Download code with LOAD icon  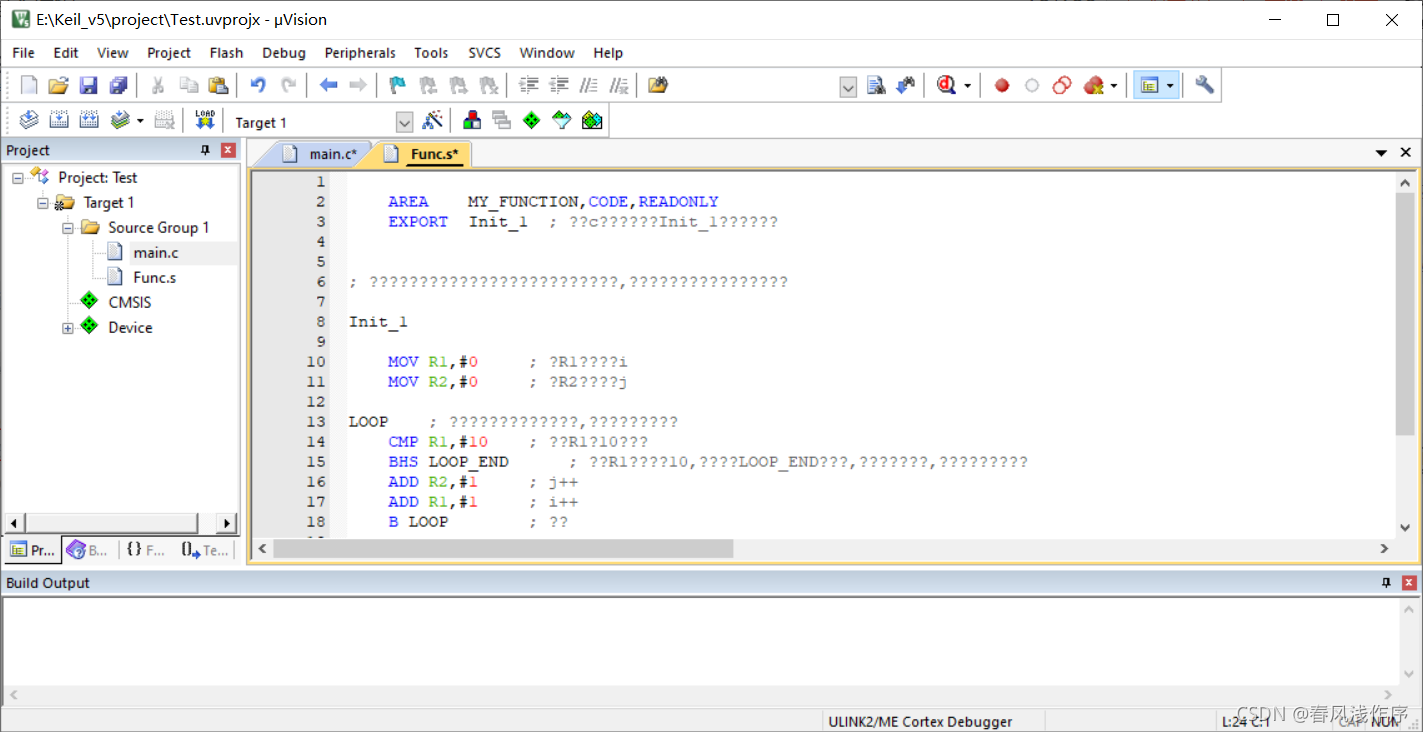[205, 121]
